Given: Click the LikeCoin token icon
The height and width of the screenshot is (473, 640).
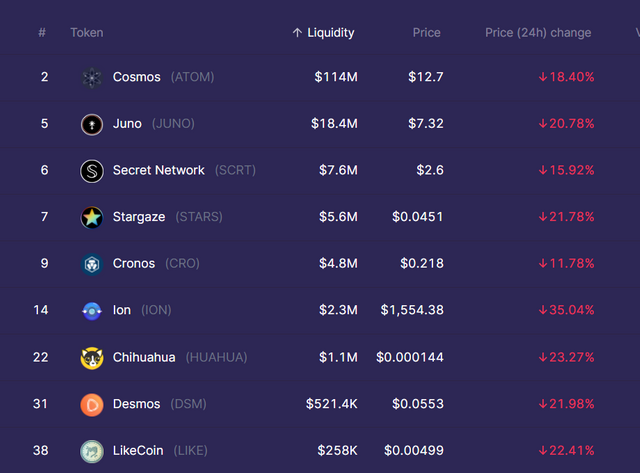Looking at the screenshot, I should point(92,451).
